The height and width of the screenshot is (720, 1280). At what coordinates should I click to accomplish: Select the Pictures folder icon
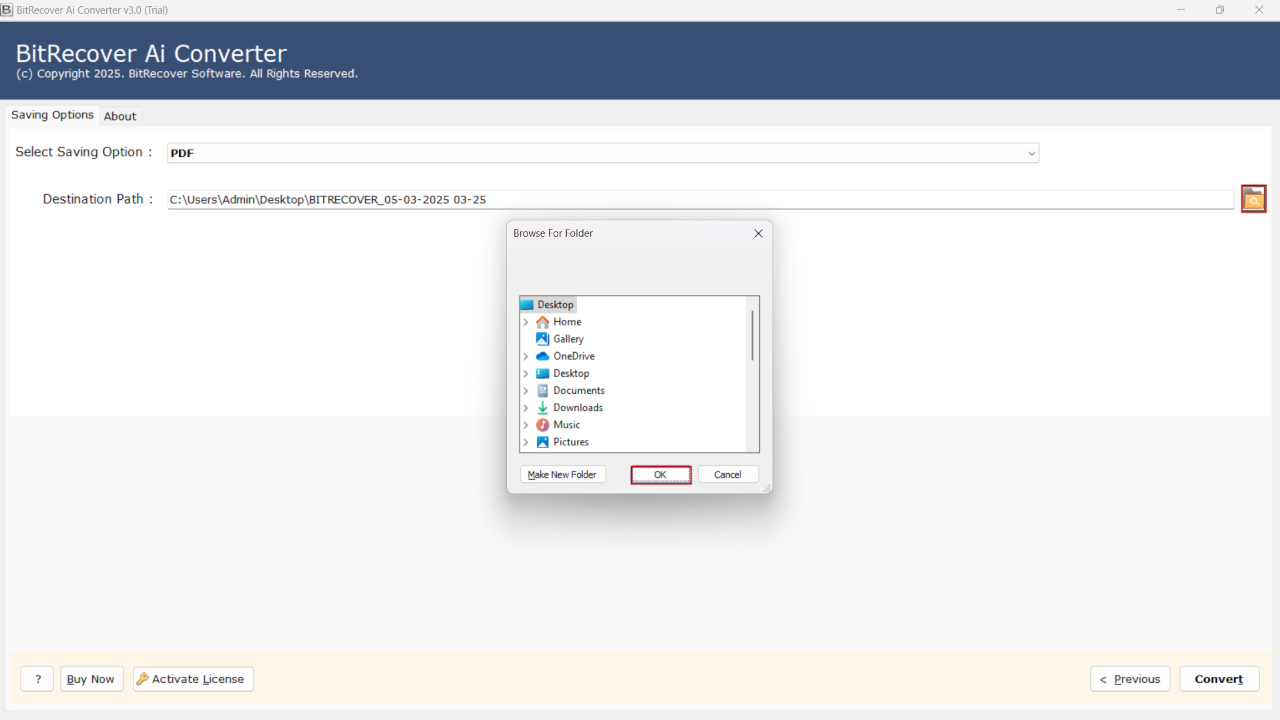point(542,442)
